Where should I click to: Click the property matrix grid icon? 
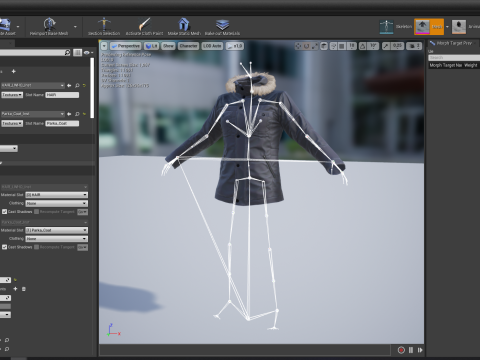pos(77,52)
